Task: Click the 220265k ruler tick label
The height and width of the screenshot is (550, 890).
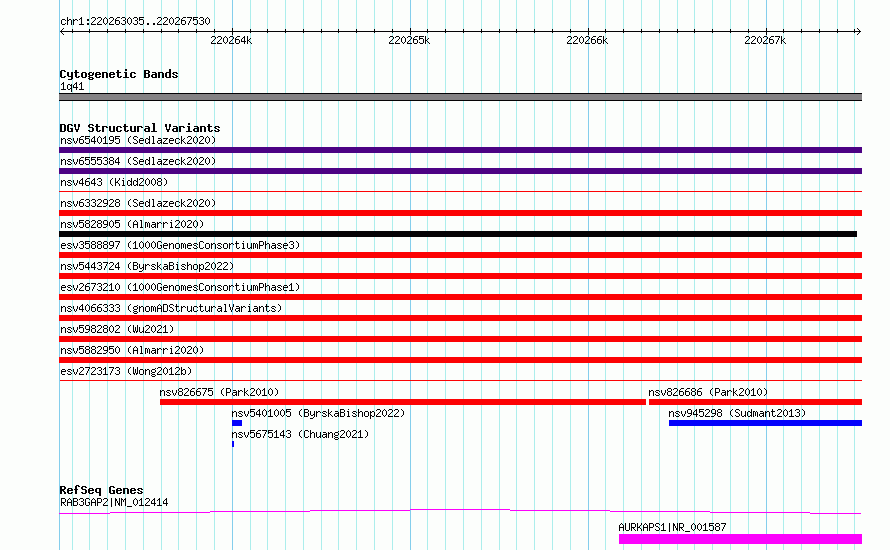Action: [x=409, y=40]
